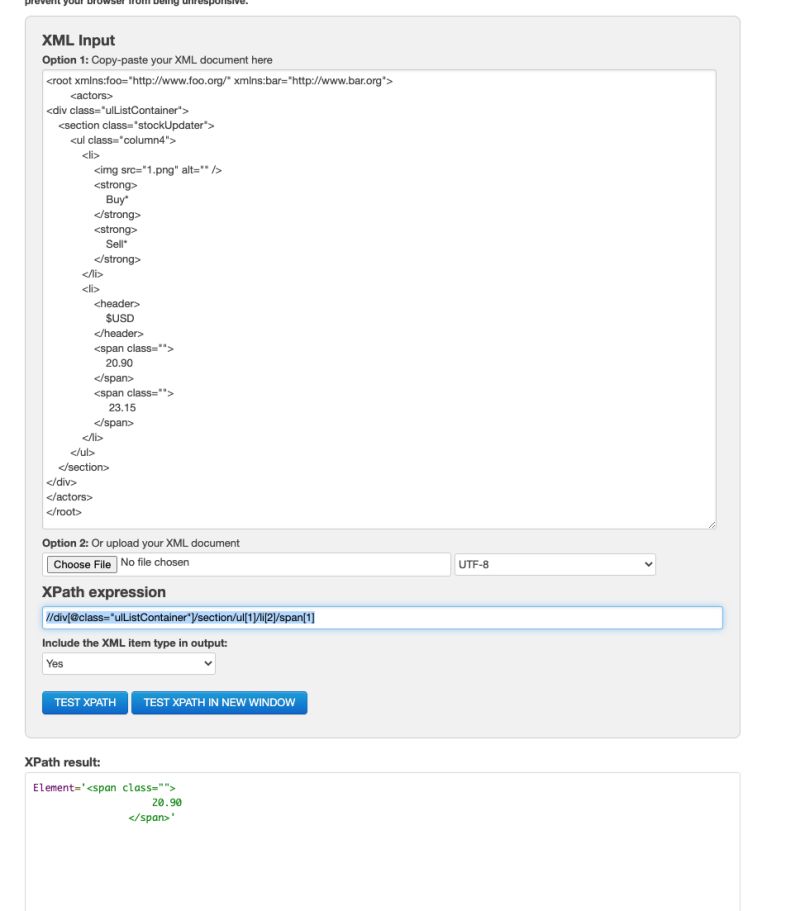Open the XML item type output dropdown showing Yes
800x911 pixels.
pos(127,663)
